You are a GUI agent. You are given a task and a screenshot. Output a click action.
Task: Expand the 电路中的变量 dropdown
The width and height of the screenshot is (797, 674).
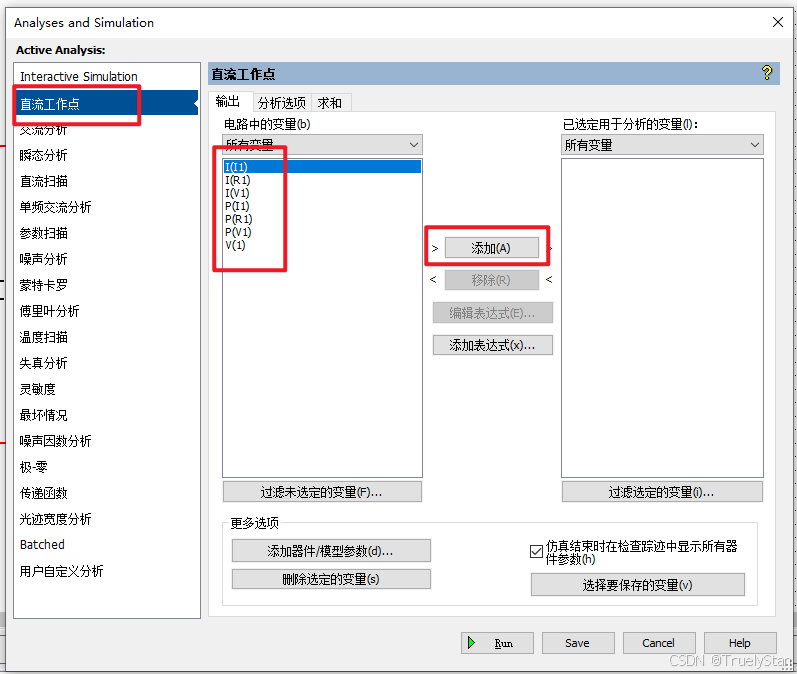(x=322, y=145)
